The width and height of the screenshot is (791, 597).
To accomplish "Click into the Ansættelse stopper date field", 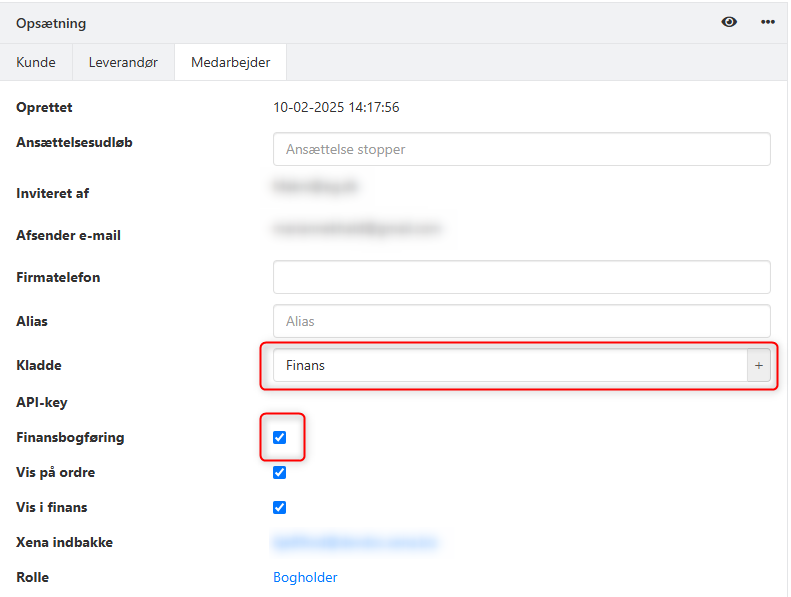I will pos(521,149).
